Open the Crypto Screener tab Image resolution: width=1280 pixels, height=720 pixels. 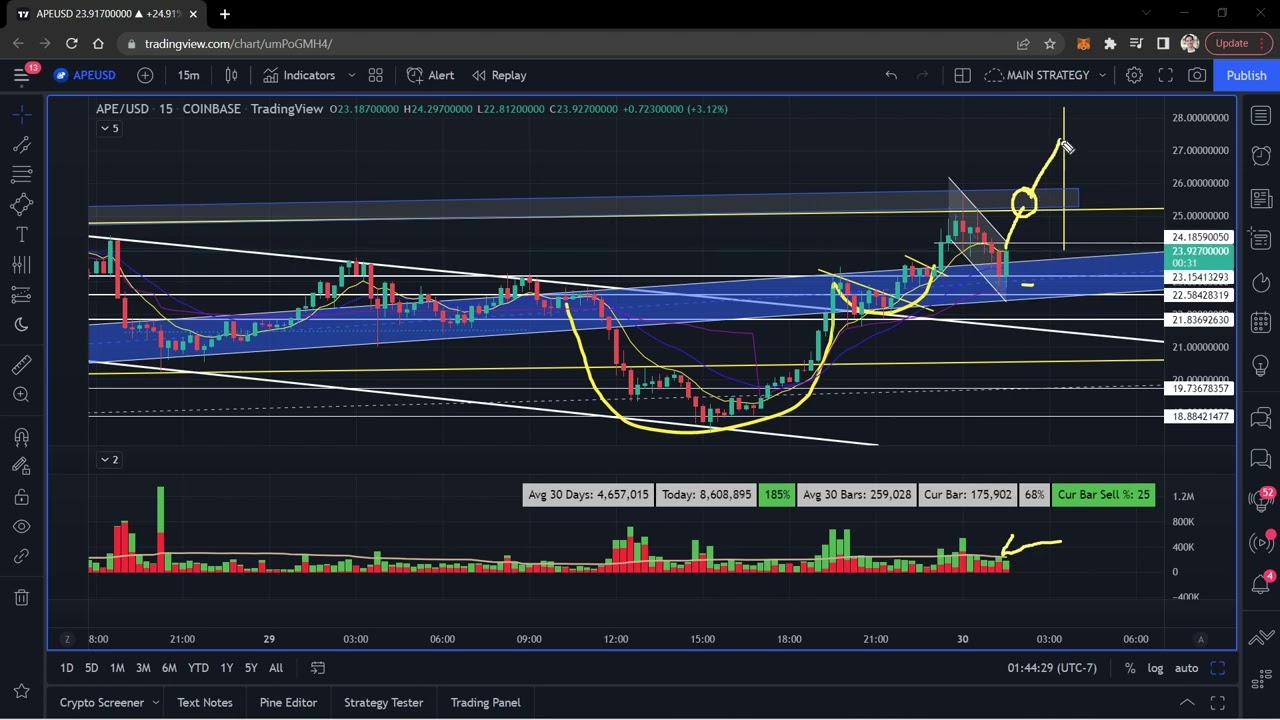click(102, 702)
